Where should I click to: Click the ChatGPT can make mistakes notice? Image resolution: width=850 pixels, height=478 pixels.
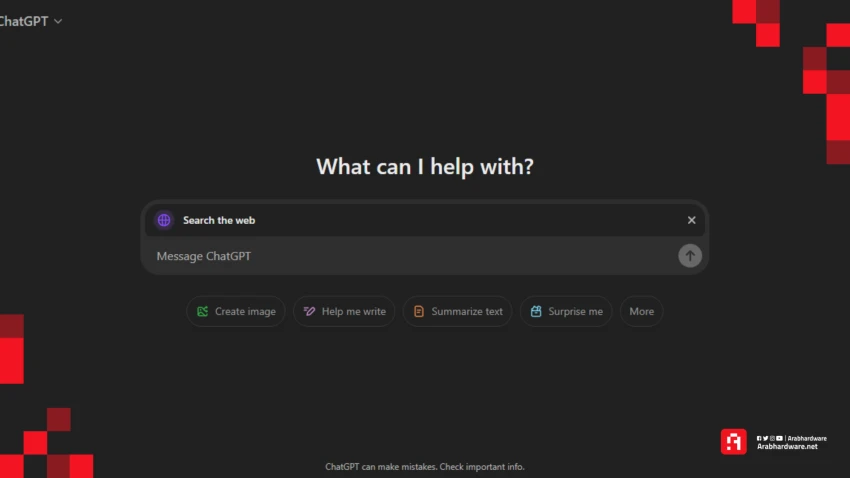point(425,467)
